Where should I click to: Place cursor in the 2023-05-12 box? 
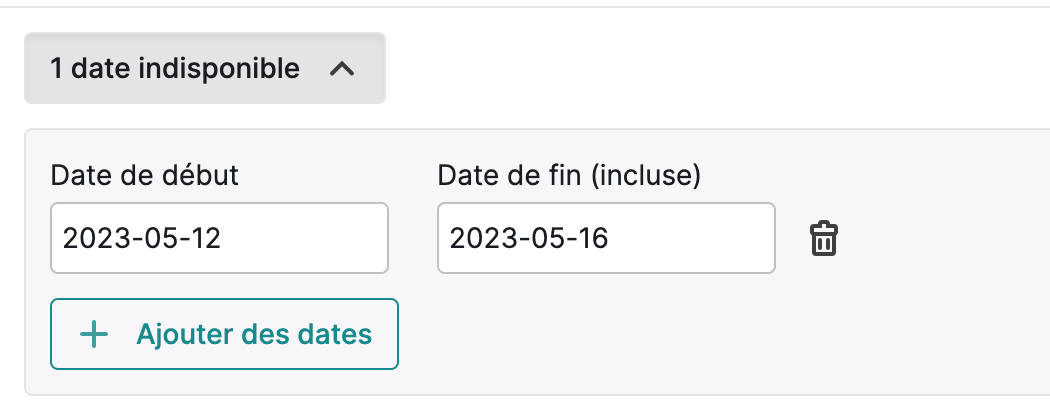220,238
